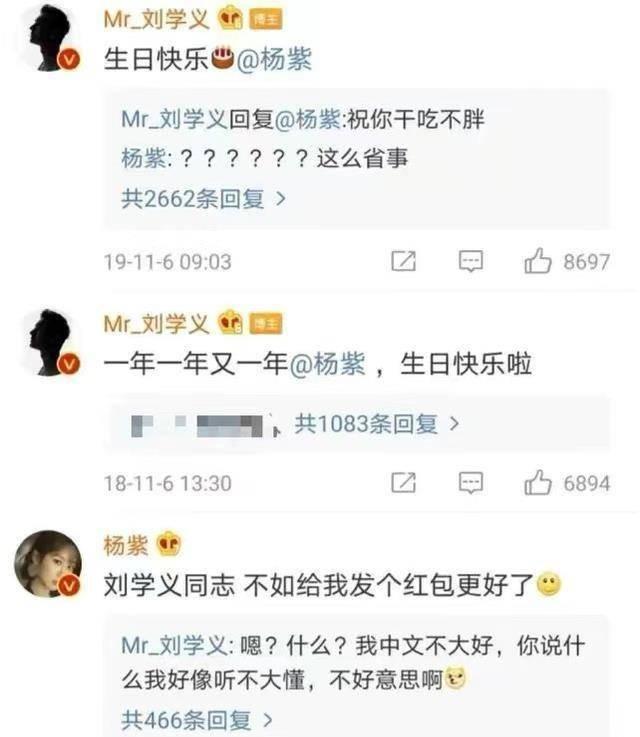
Task: Like the 19-11-6 comment with 8697 likes
Action: pyautogui.click(x=538, y=261)
